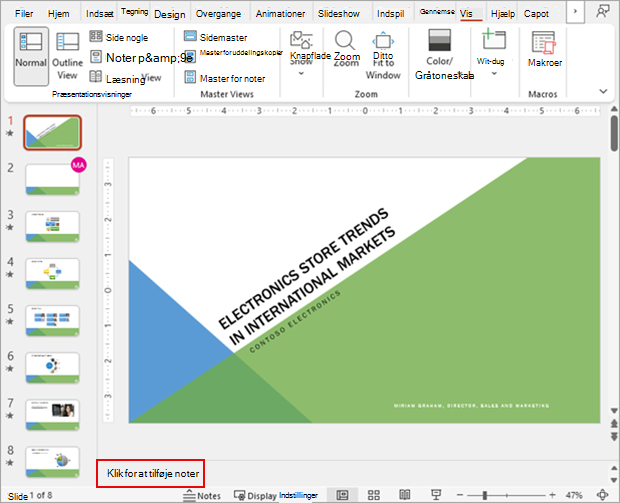Open the Indspil tab

coord(390,14)
